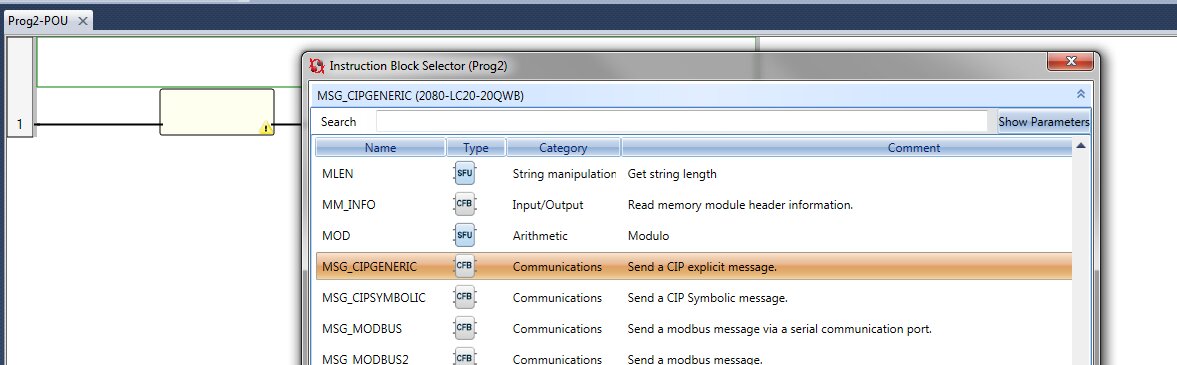Viewport: 1177px width, 365px height.
Task: Select the MOD instruction row
Action: pyautogui.click(x=694, y=235)
